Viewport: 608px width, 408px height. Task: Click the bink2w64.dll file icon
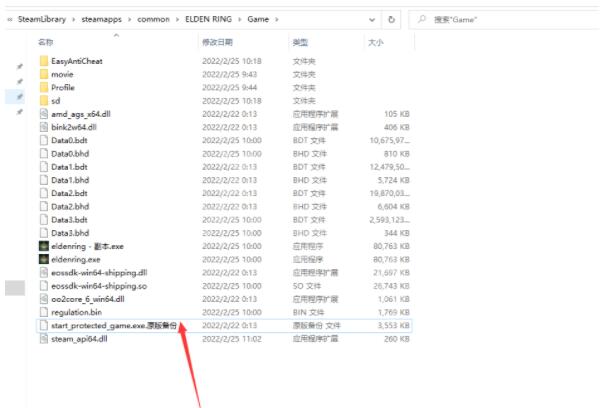(x=44, y=127)
